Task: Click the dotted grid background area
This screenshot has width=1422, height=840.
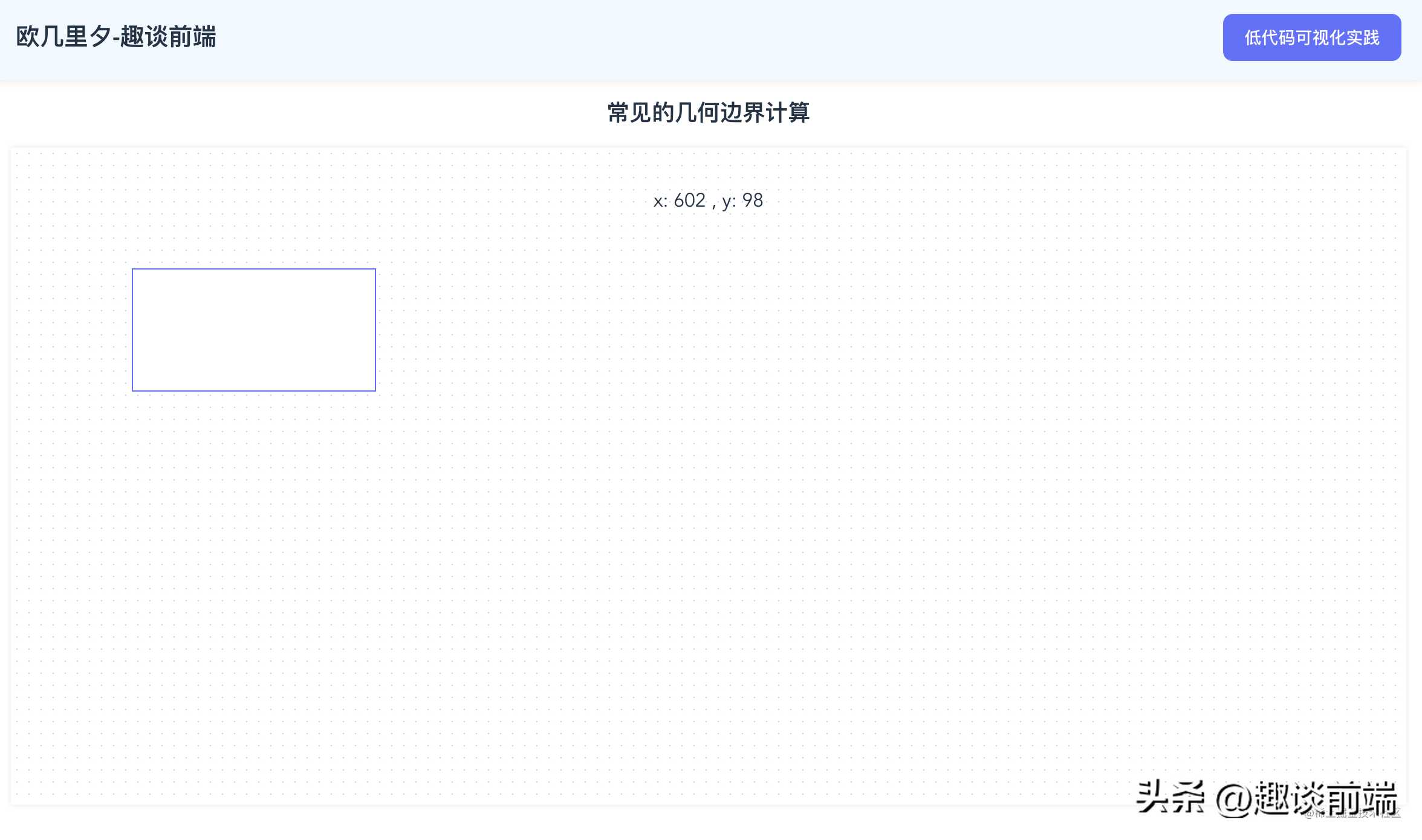Action: point(711,500)
